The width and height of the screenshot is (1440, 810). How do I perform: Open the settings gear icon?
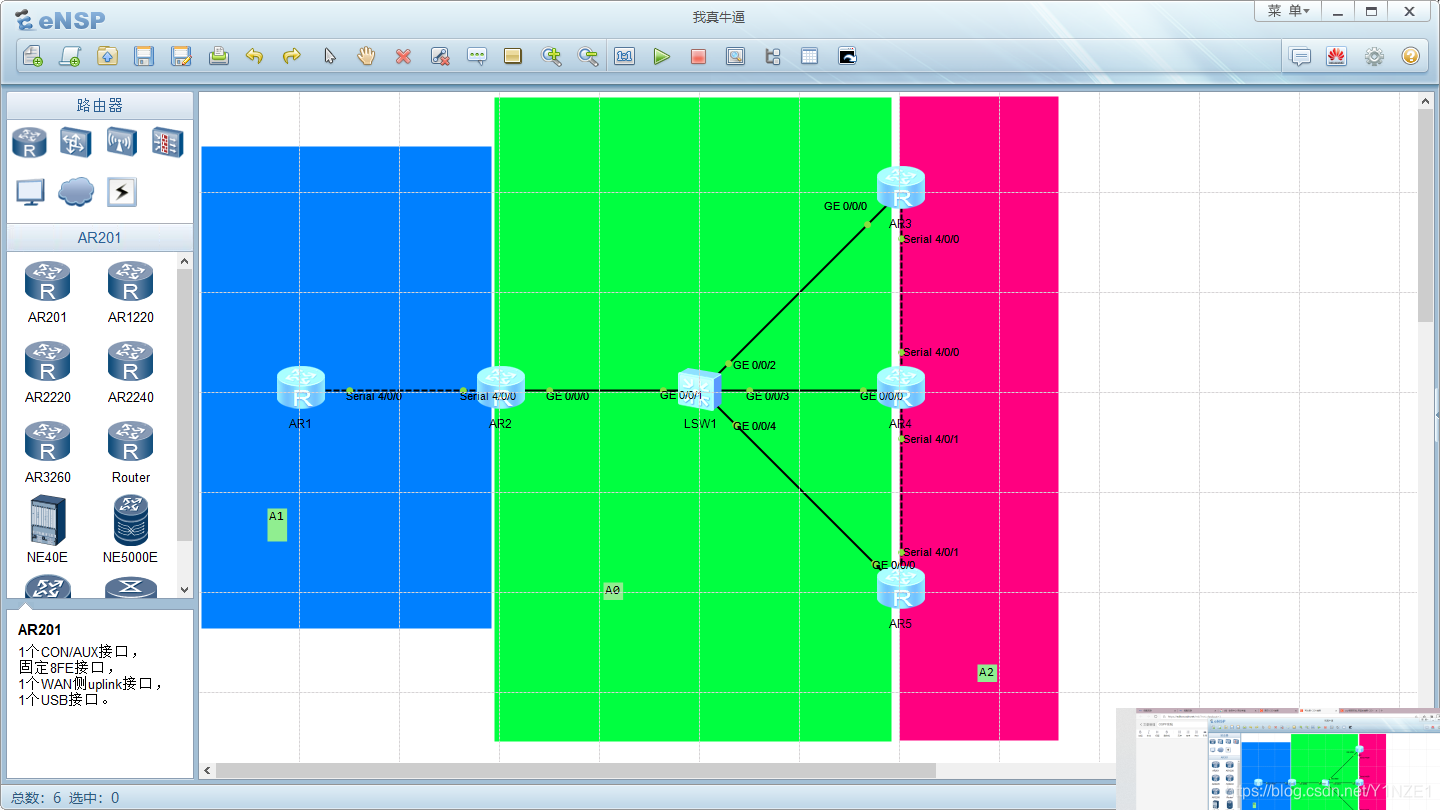(1374, 56)
